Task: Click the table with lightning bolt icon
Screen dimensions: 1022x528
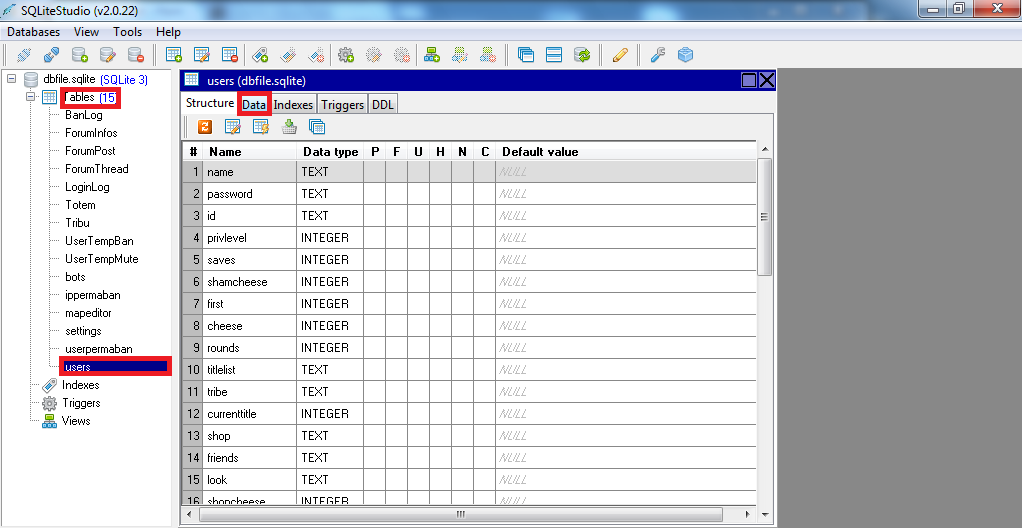Action: tap(261, 127)
